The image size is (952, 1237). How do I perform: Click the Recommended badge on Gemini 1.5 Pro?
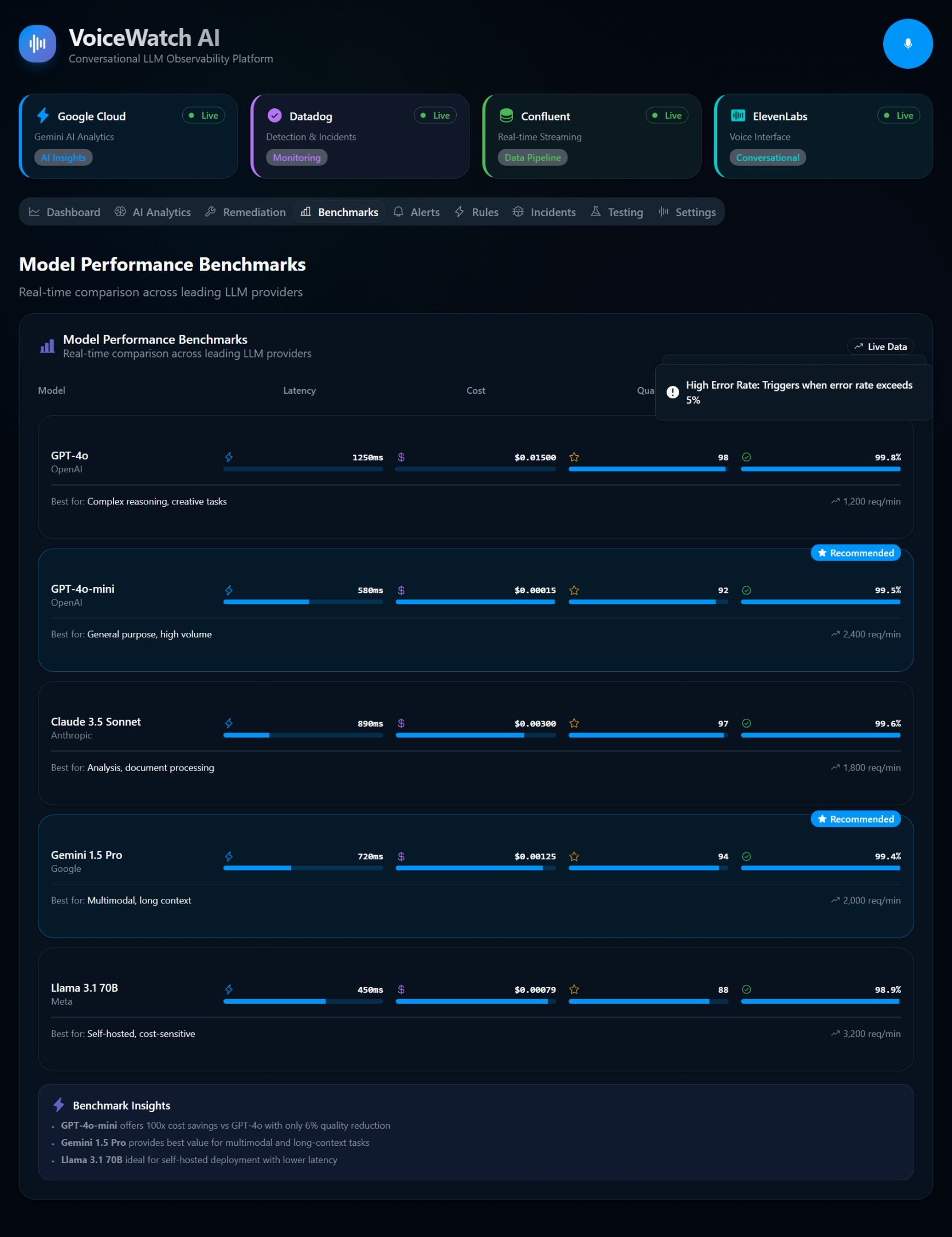click(x=856, y=819)
